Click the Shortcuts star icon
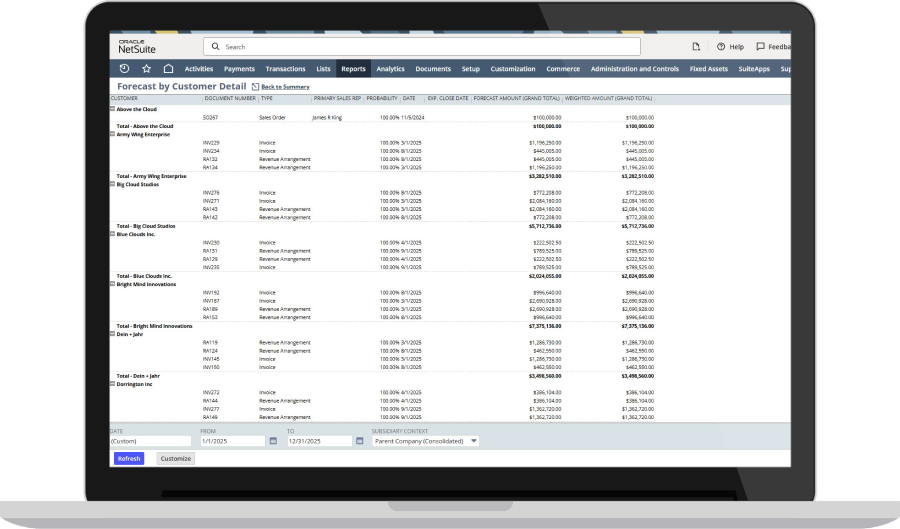The width and height of the screenshot is (900, 529). pos(146,69)
